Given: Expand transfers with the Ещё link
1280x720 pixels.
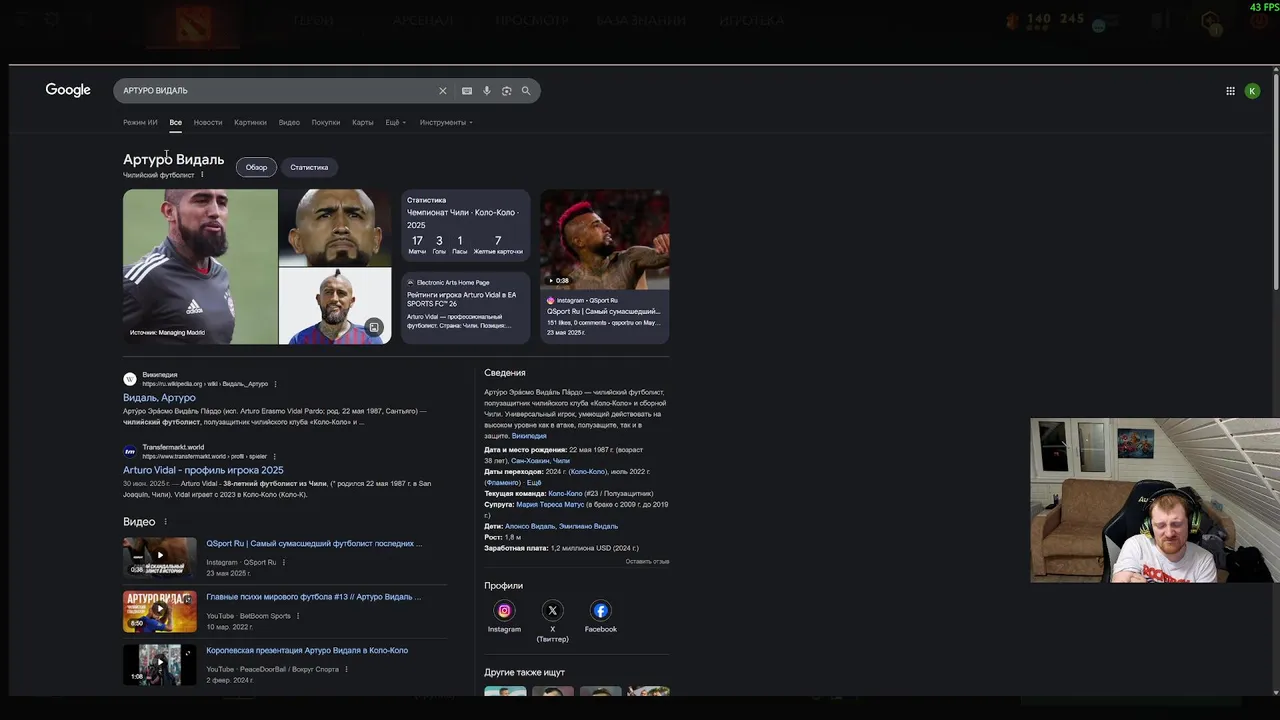Looking at the screenshot, I should (x=534, y=483).
